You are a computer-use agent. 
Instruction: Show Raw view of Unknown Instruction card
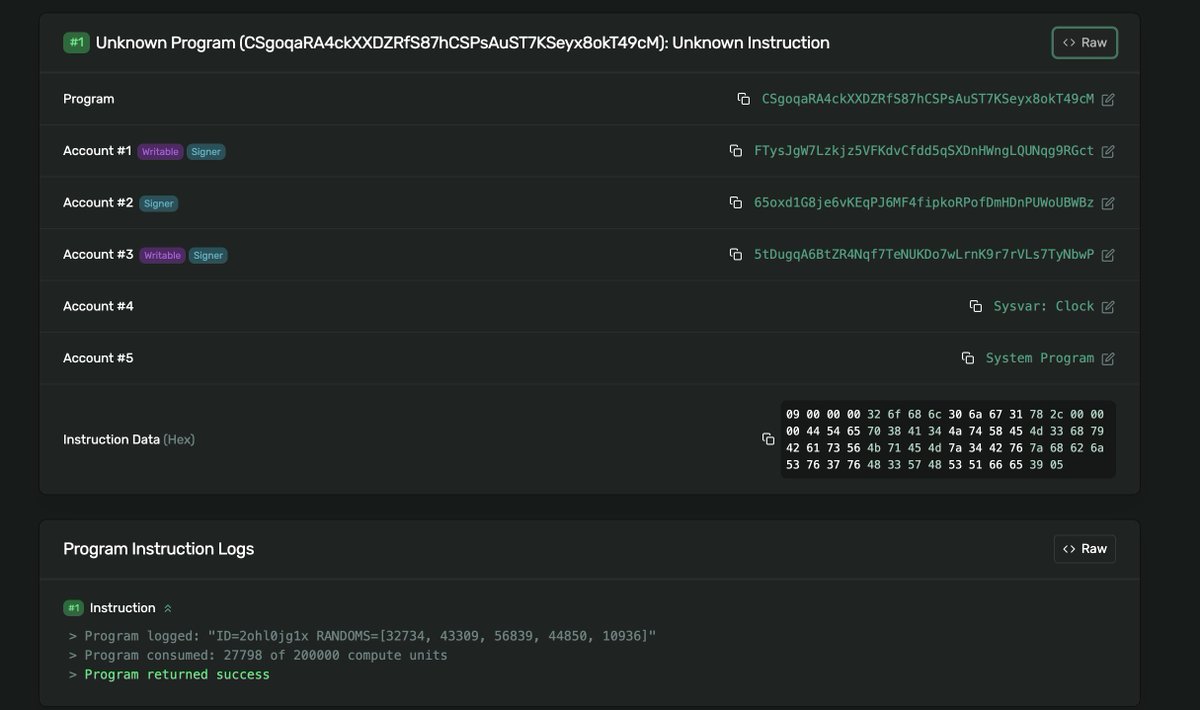coord(1085,43)
